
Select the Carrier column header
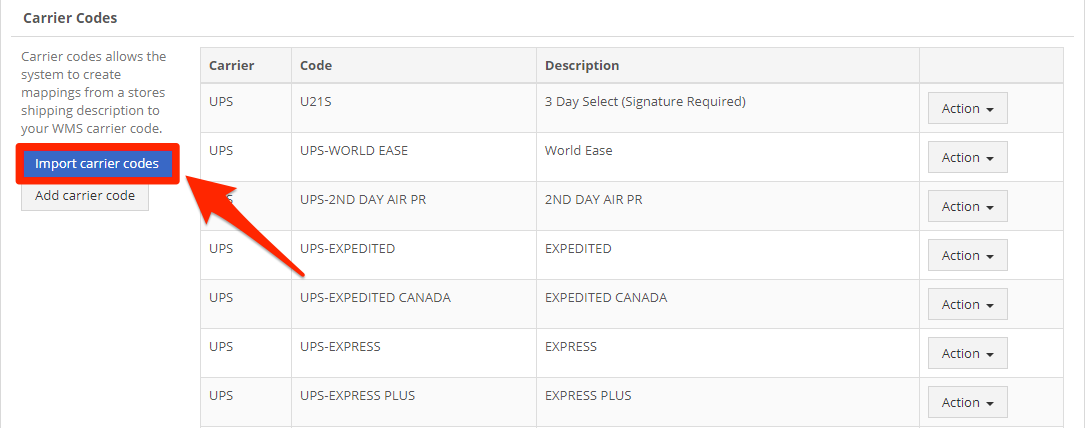click(x=246, y=65)
